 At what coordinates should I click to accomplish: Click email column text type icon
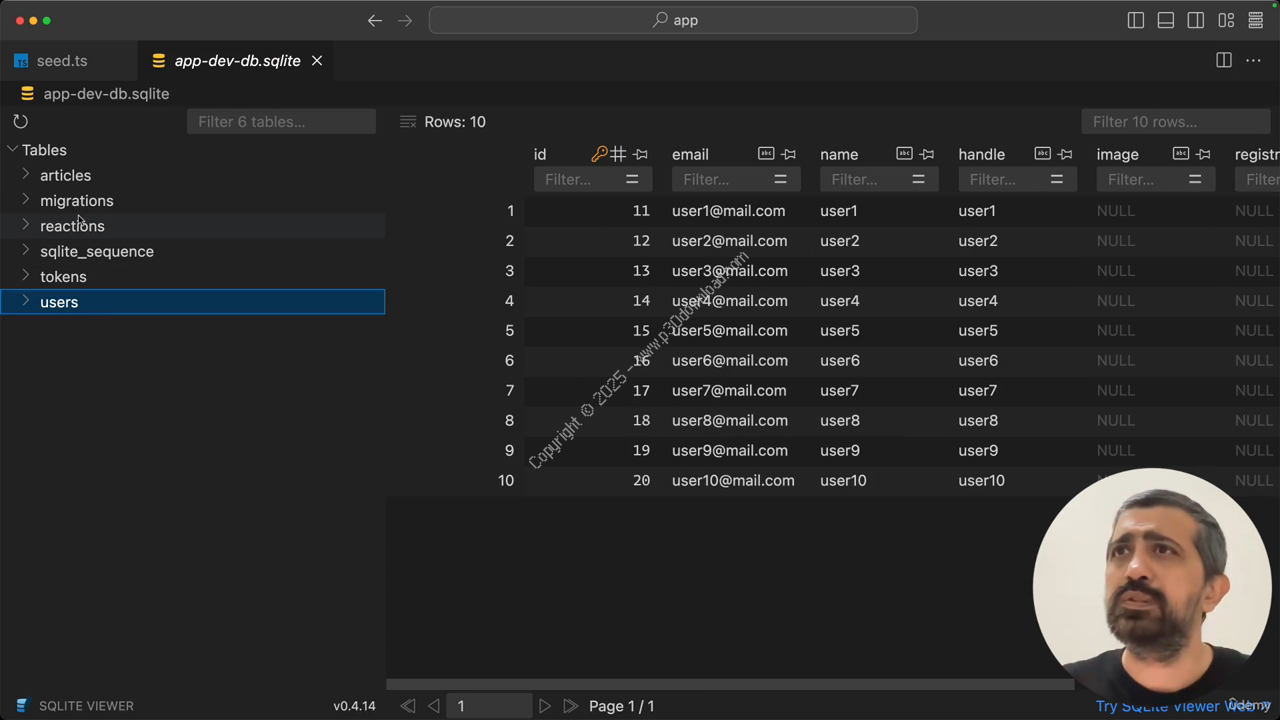pos(766,154)
